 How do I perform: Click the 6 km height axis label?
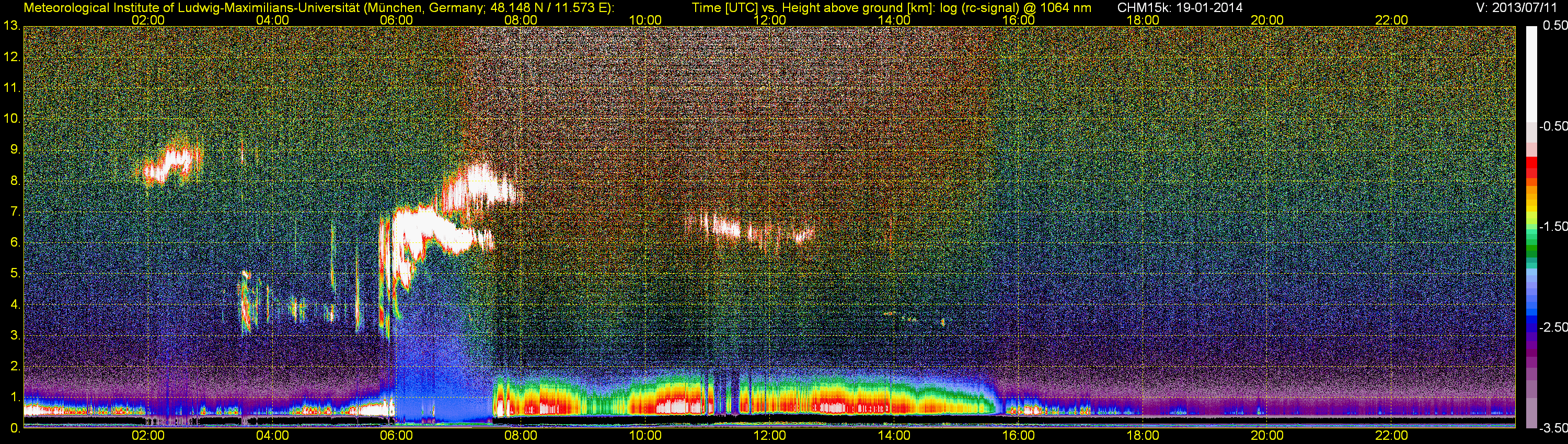(15, 242)
